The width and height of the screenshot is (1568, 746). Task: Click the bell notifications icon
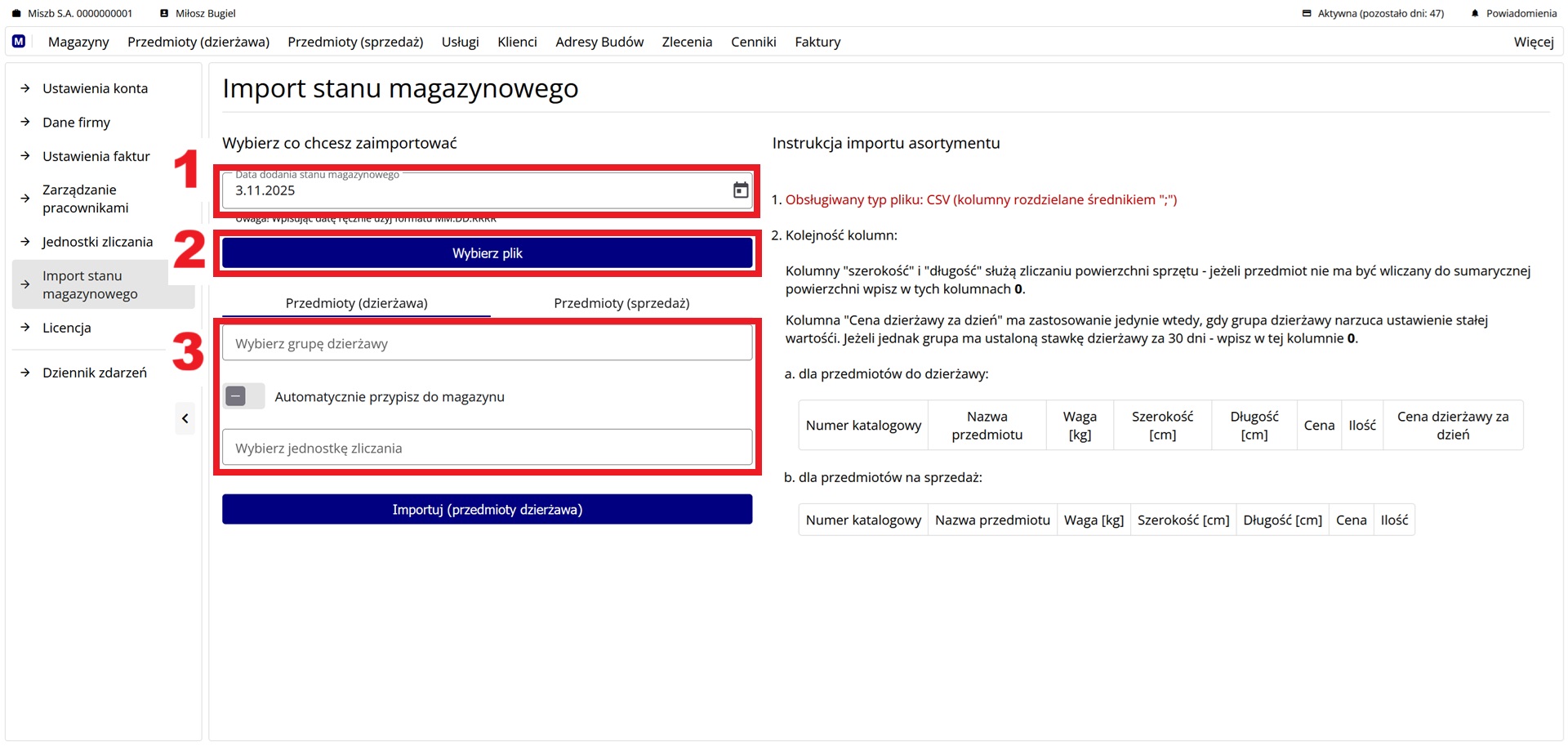[x=1475, y=13]
